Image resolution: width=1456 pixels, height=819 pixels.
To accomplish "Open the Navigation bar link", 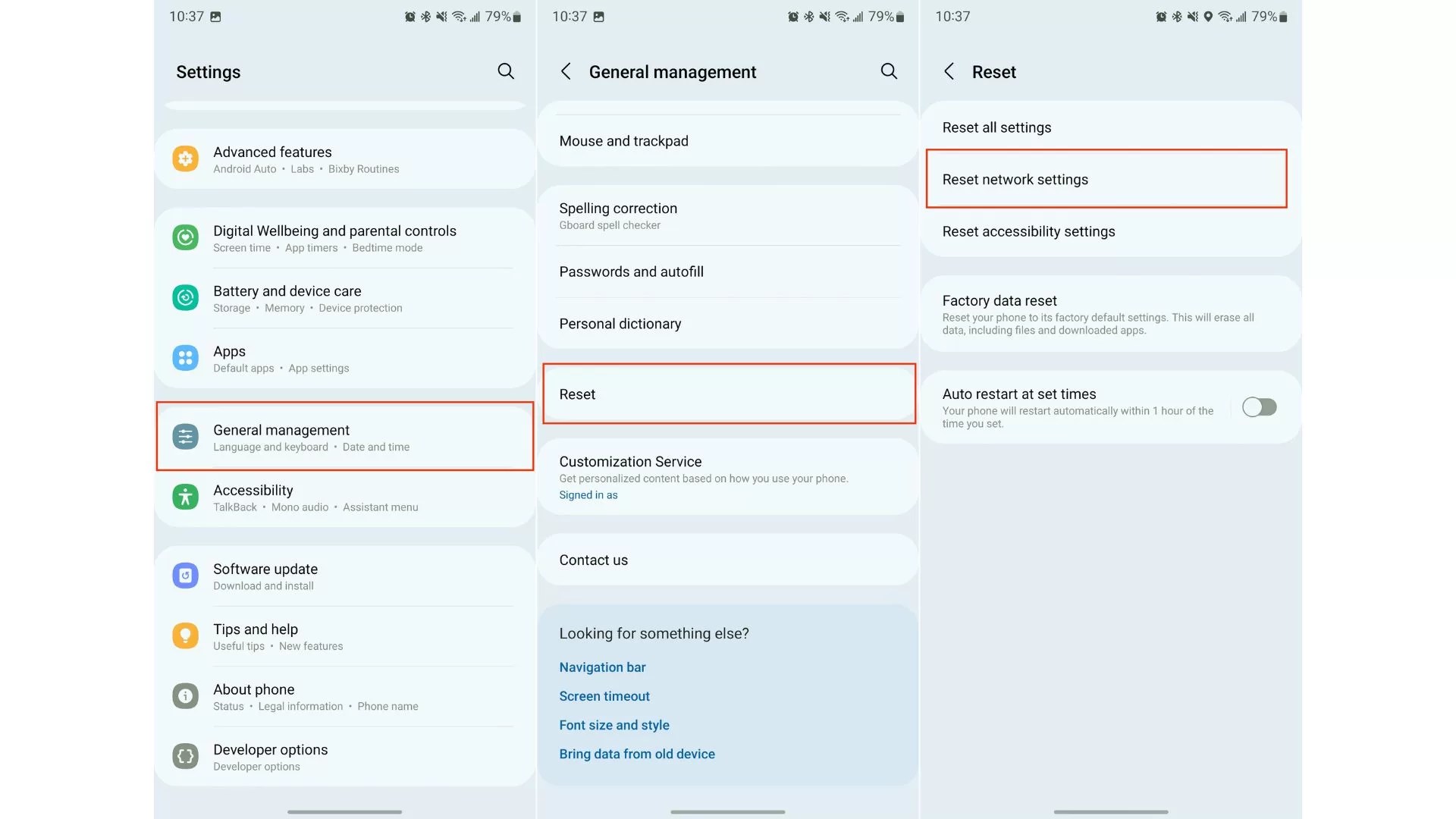I will coord(602,667).
